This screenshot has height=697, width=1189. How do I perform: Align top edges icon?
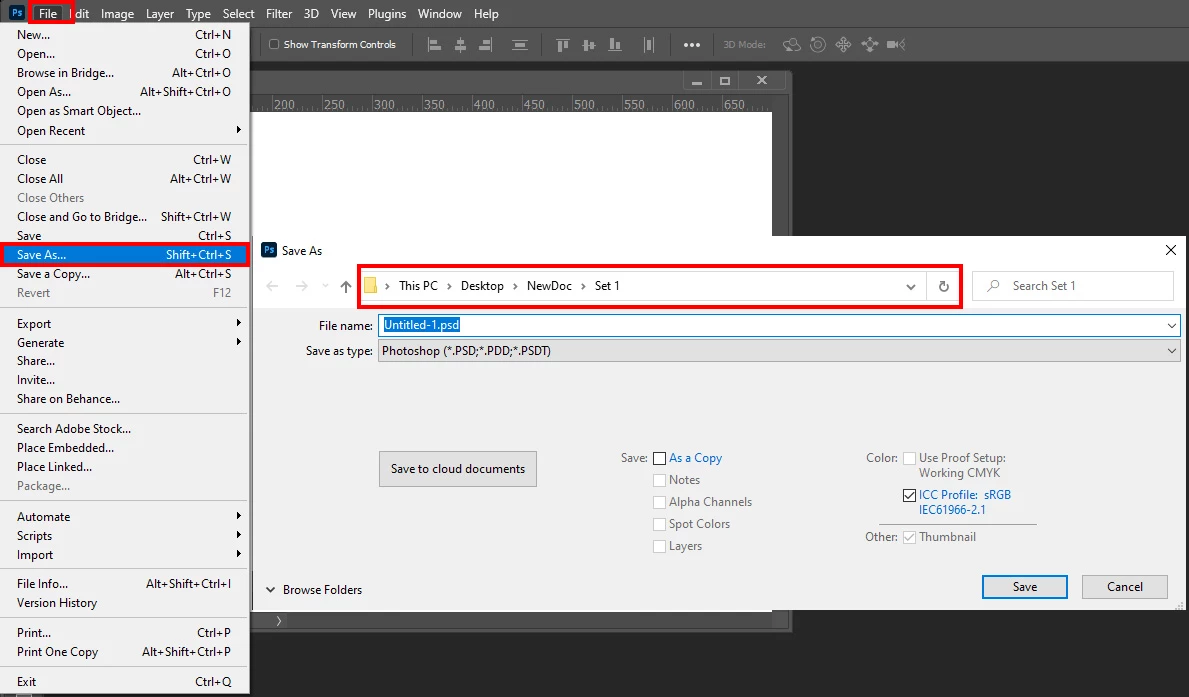click(x=563, y=45)
